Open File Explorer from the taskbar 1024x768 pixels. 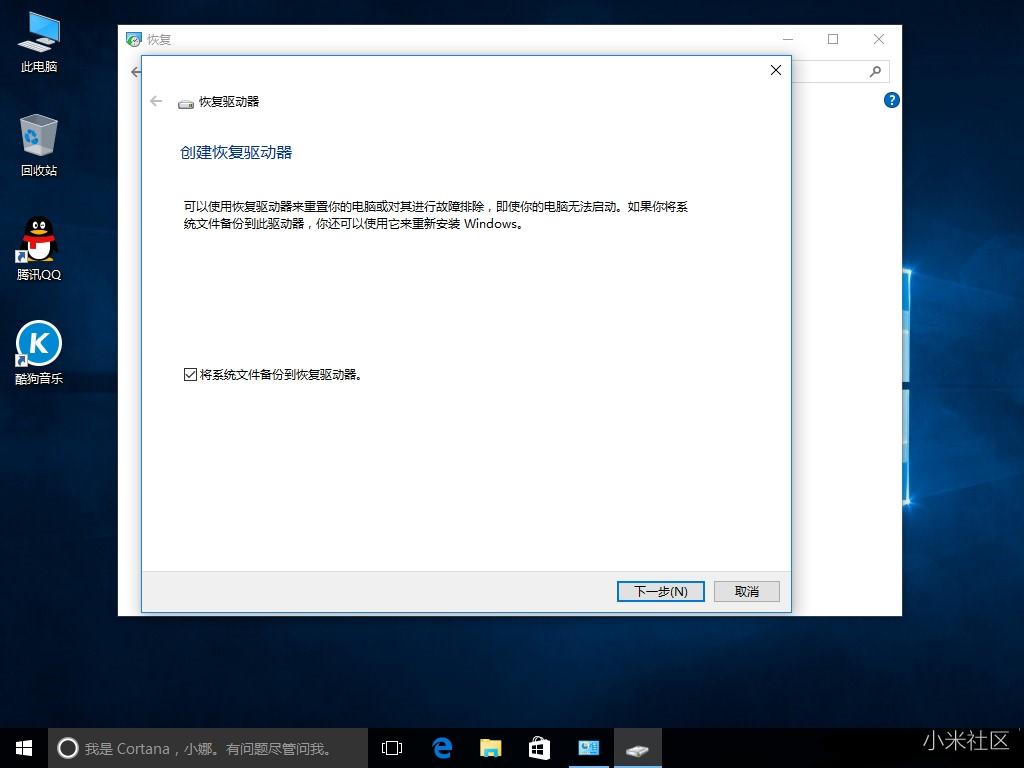coord(490,747)
